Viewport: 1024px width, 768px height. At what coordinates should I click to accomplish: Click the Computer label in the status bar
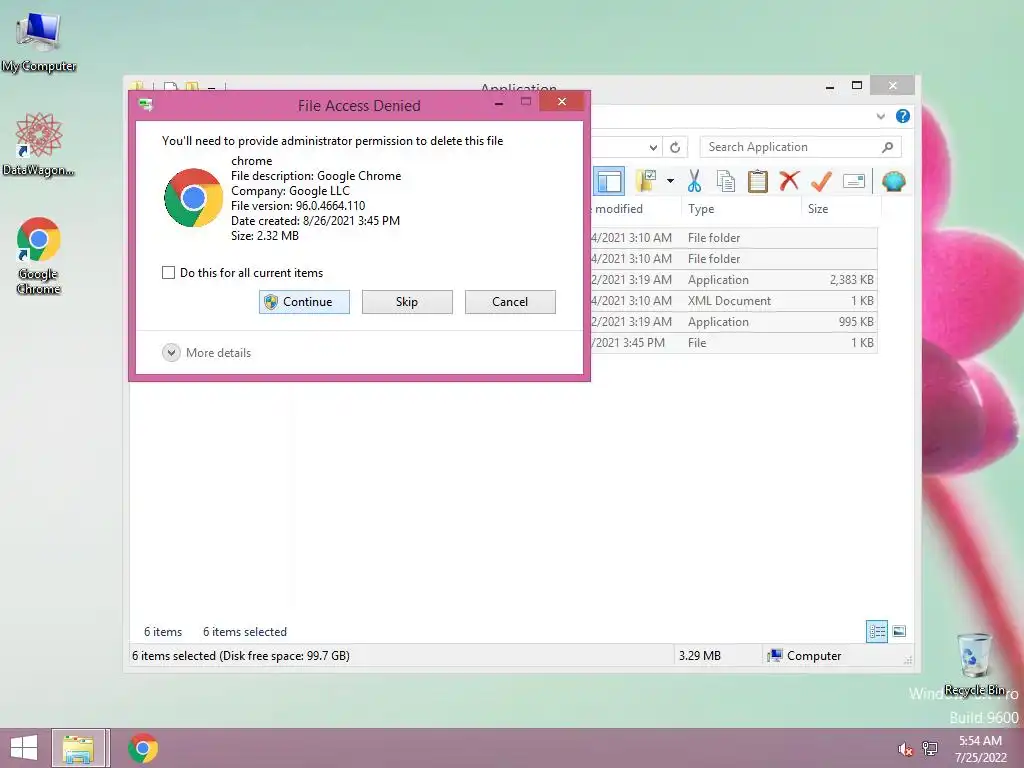point(814,656)
